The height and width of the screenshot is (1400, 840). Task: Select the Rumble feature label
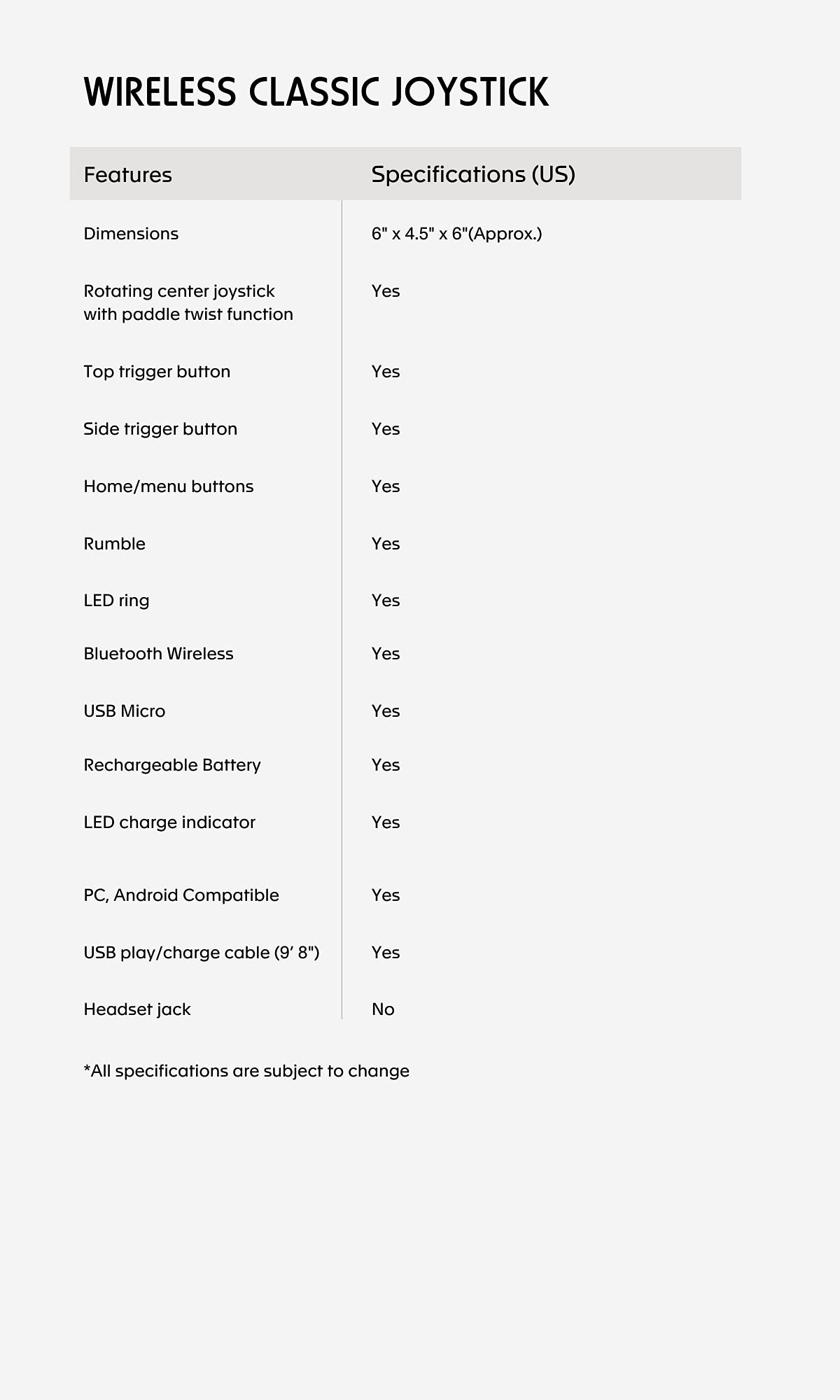click(x=114, y=544)
